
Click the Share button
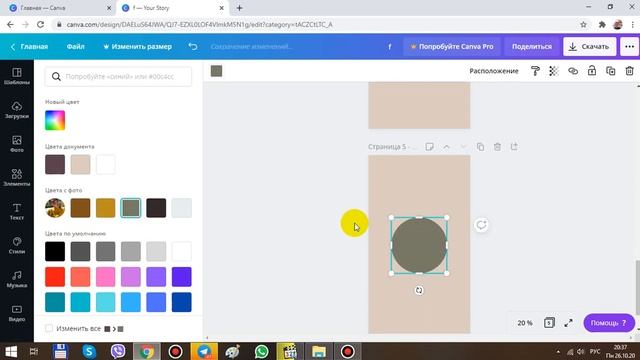tap(532, 47)
